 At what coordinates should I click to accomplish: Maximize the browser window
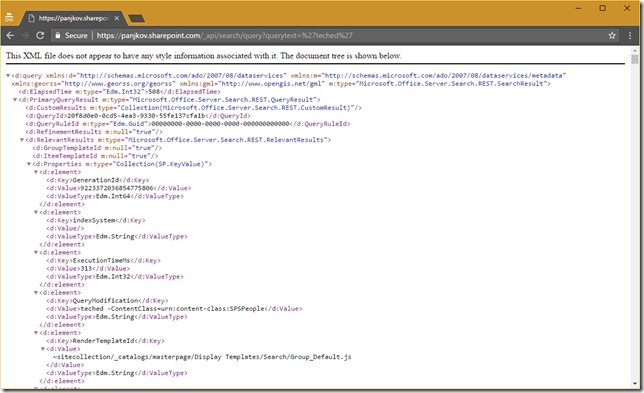point(603,8)
